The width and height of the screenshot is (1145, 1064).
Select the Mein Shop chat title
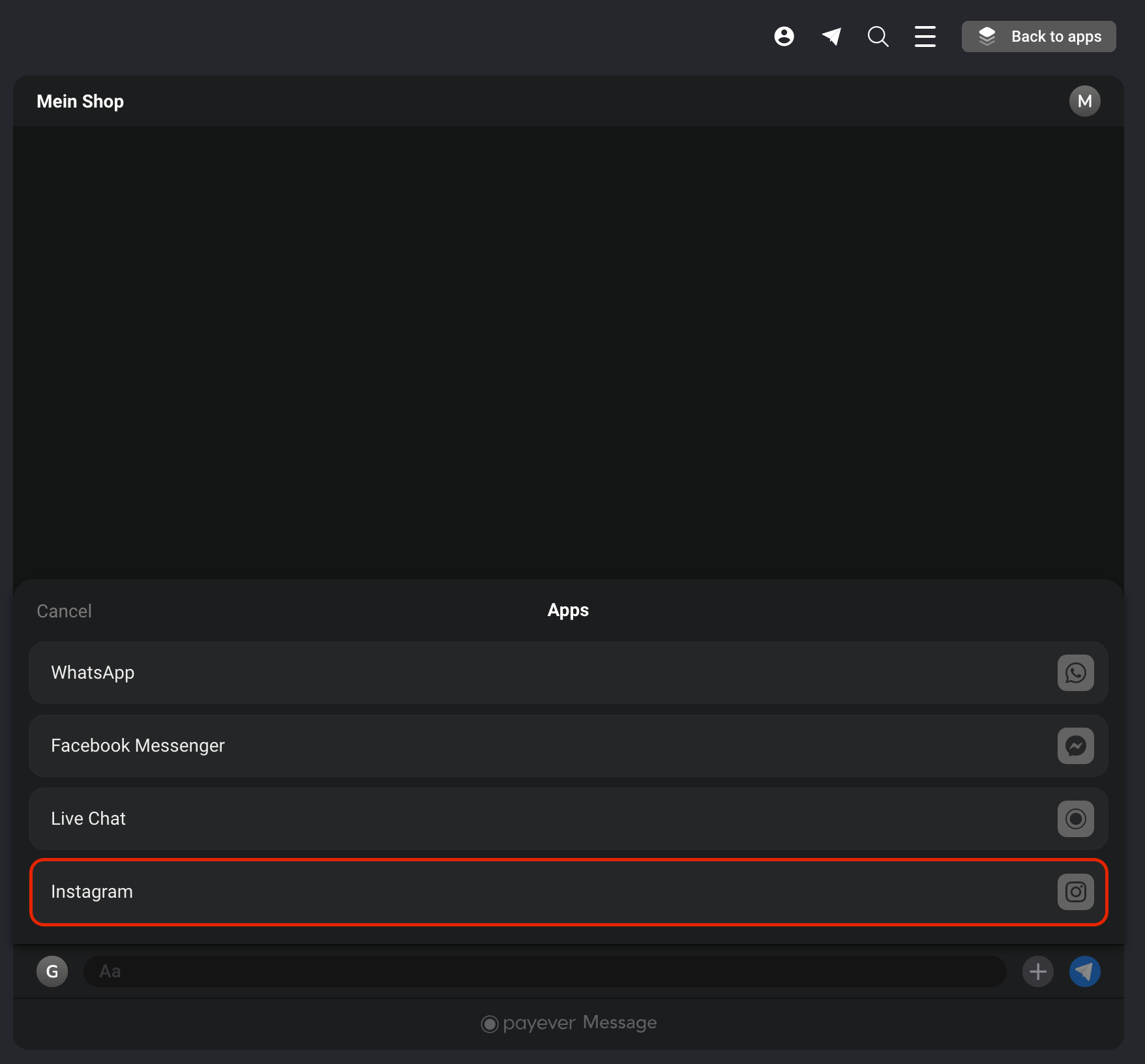(80, 101)
